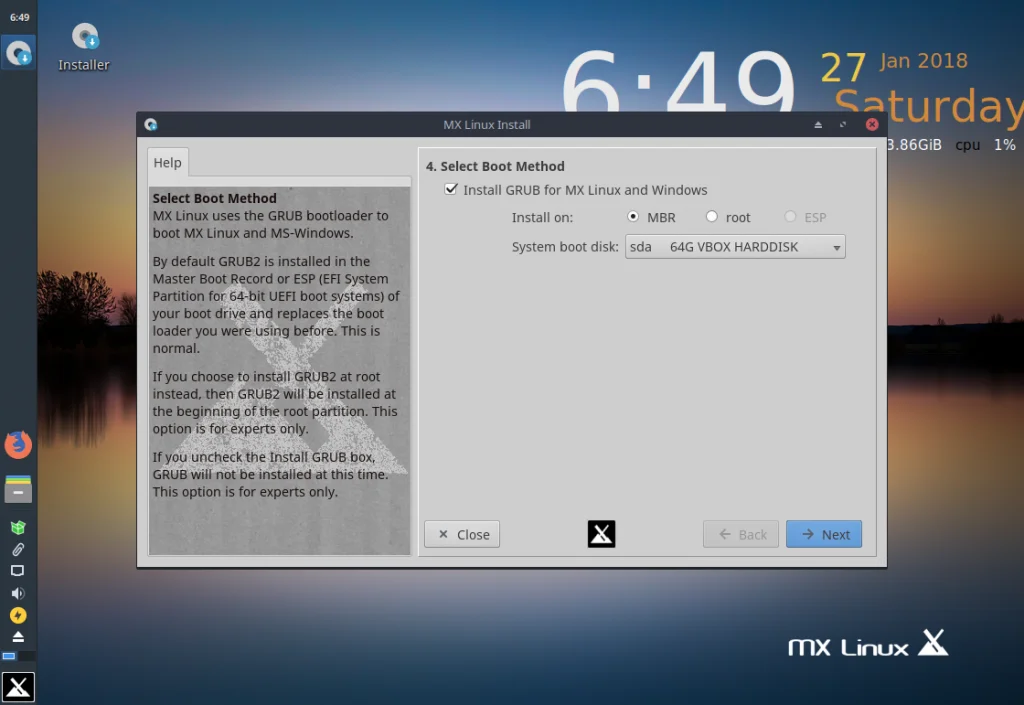The width and height of the screenshot is (1024, 705).
Task: Click the paperclip clipboard tray icon
Action: (18, 549)
